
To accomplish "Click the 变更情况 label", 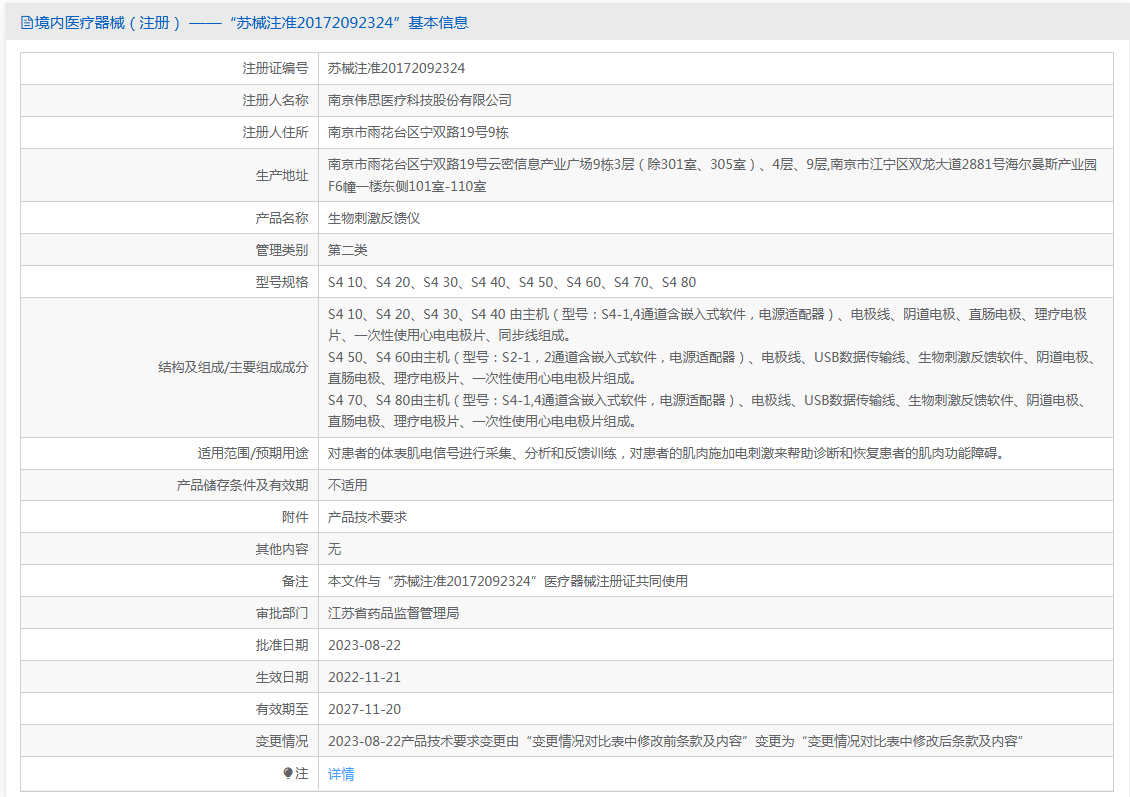I will point(282,742).
